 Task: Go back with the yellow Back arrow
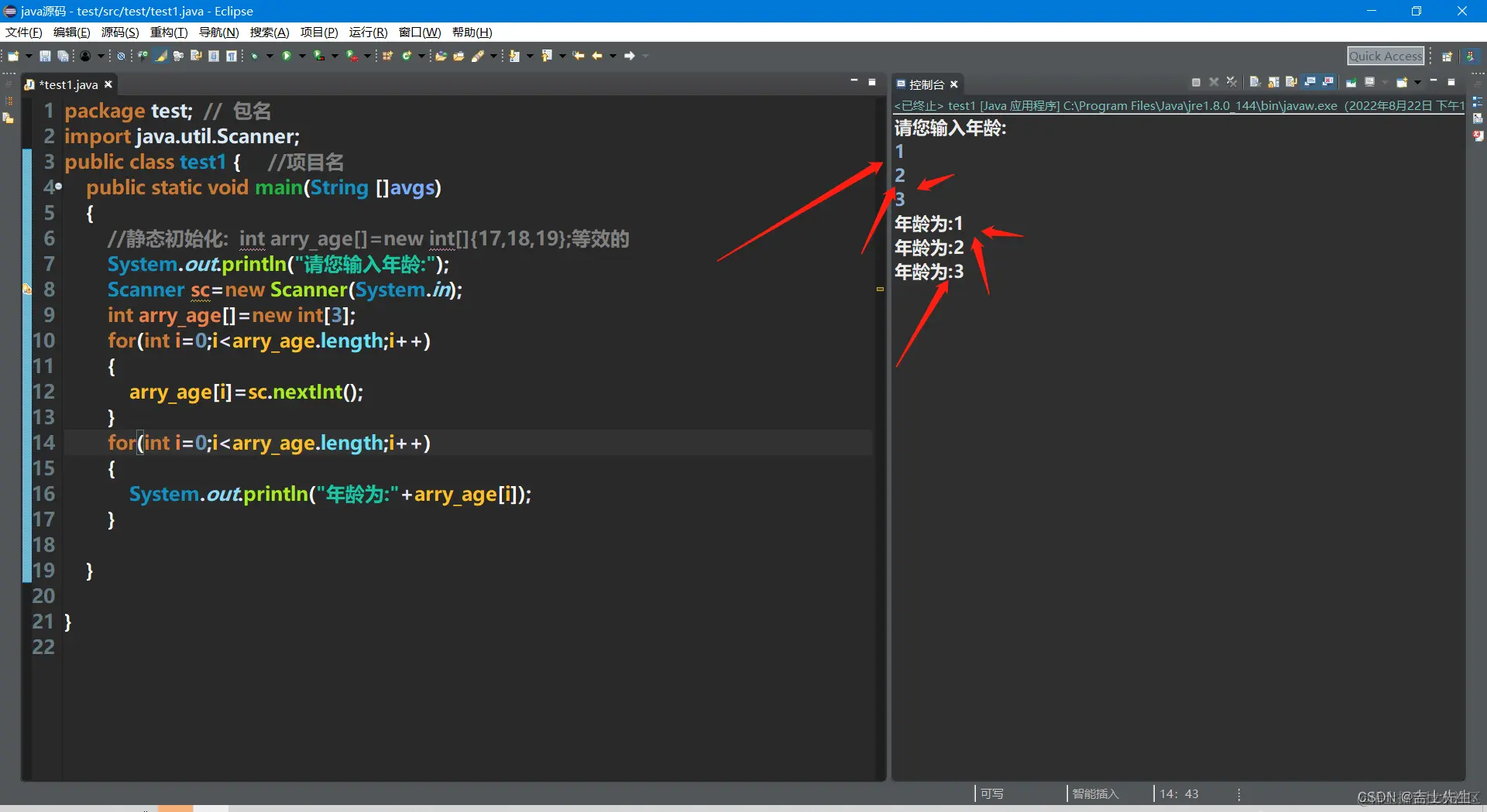point(597,56)
